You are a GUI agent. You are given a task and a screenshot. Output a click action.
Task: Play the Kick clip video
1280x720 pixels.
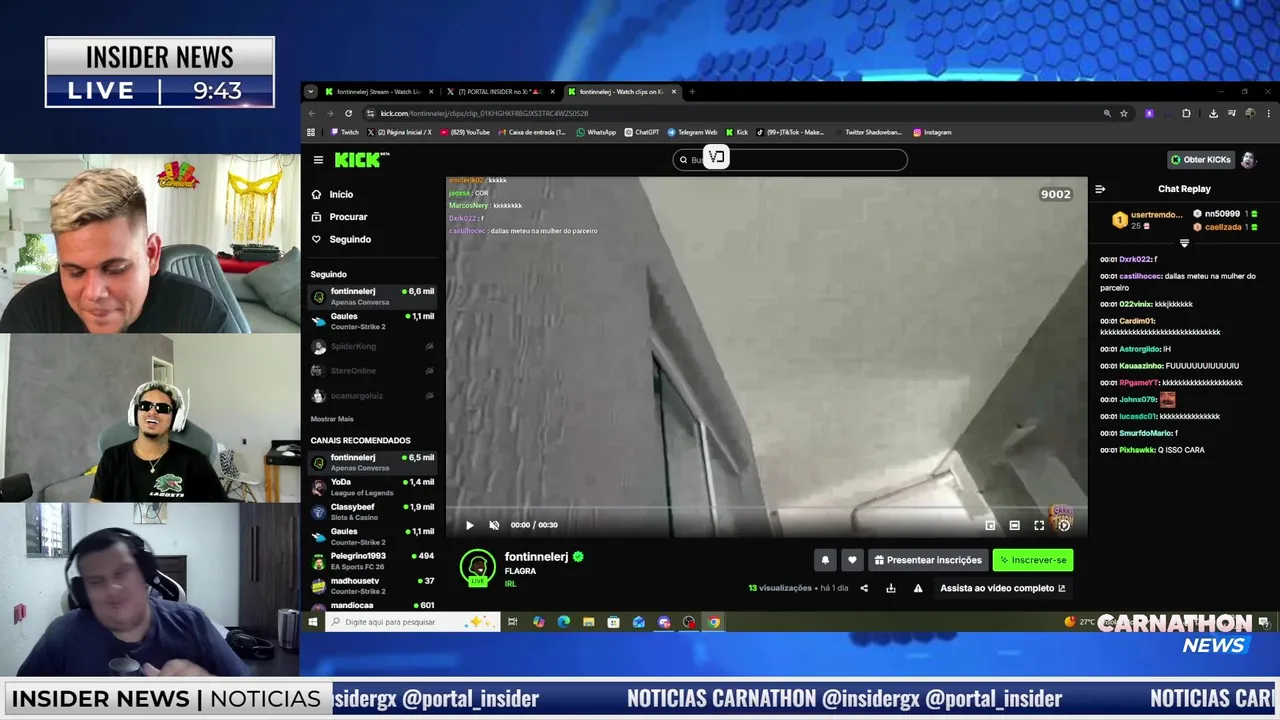[469, 525]
